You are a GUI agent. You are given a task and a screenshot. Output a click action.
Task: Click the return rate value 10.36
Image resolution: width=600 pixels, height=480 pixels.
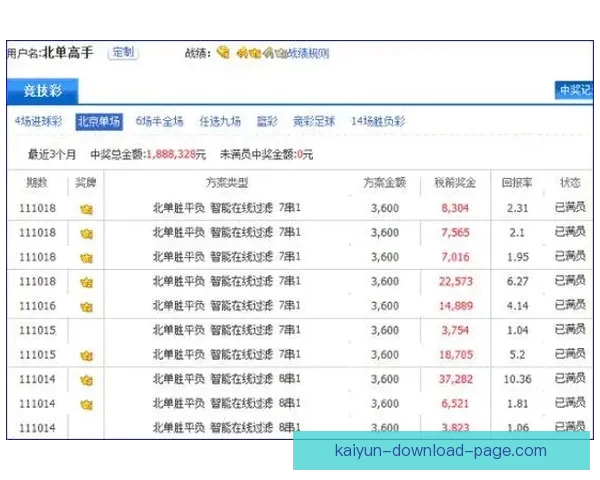pos(517,379)
